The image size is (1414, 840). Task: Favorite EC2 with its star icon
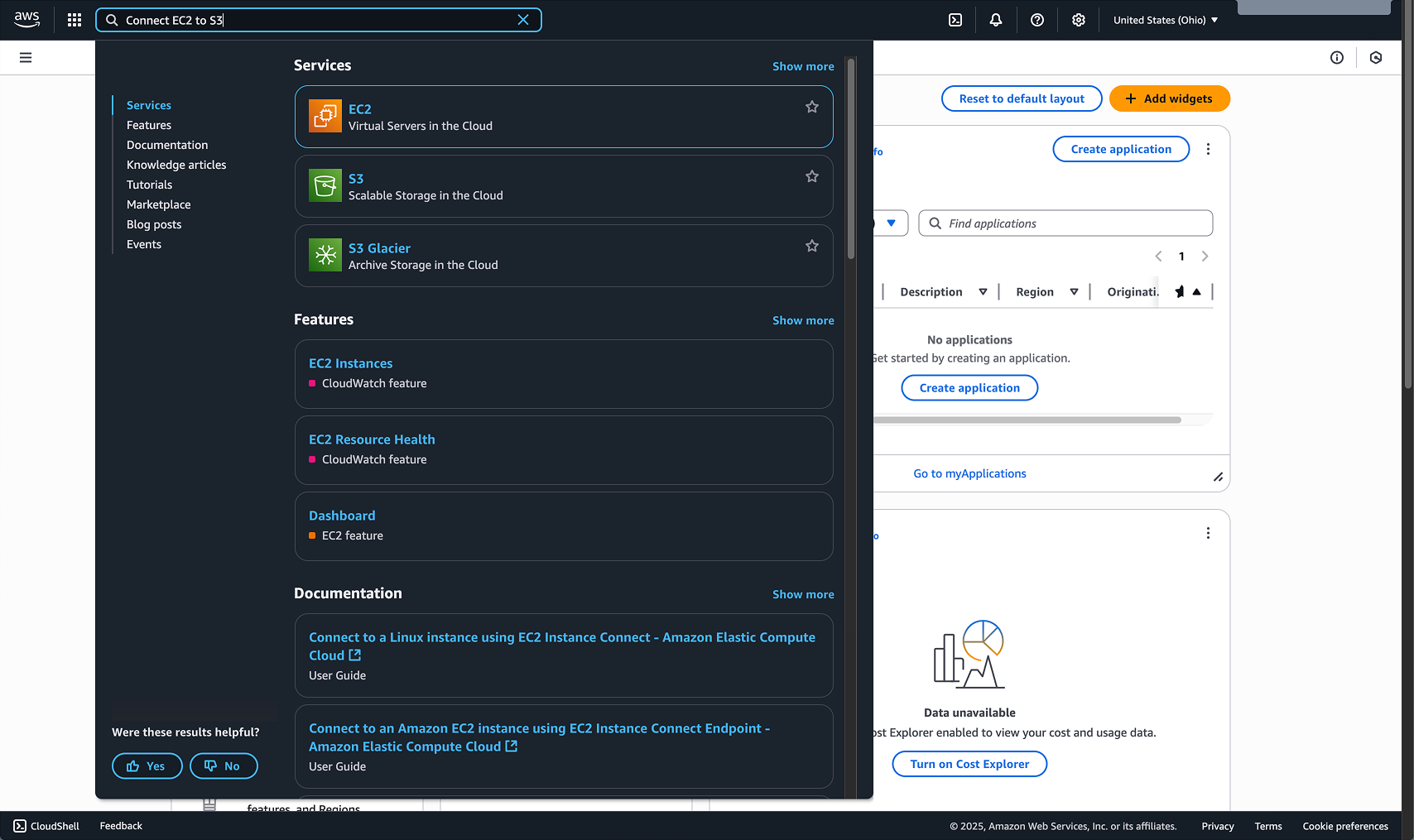(x=812, y=107)
